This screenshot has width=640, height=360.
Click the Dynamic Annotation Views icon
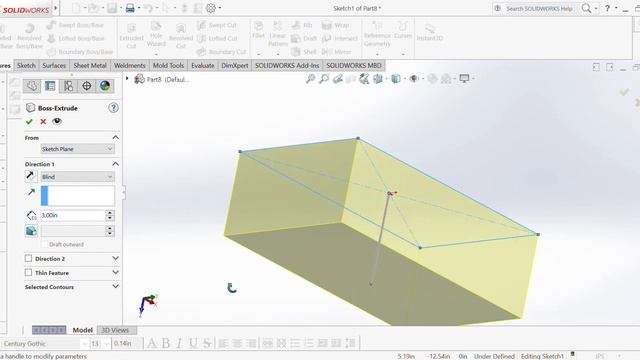point(364,79)
